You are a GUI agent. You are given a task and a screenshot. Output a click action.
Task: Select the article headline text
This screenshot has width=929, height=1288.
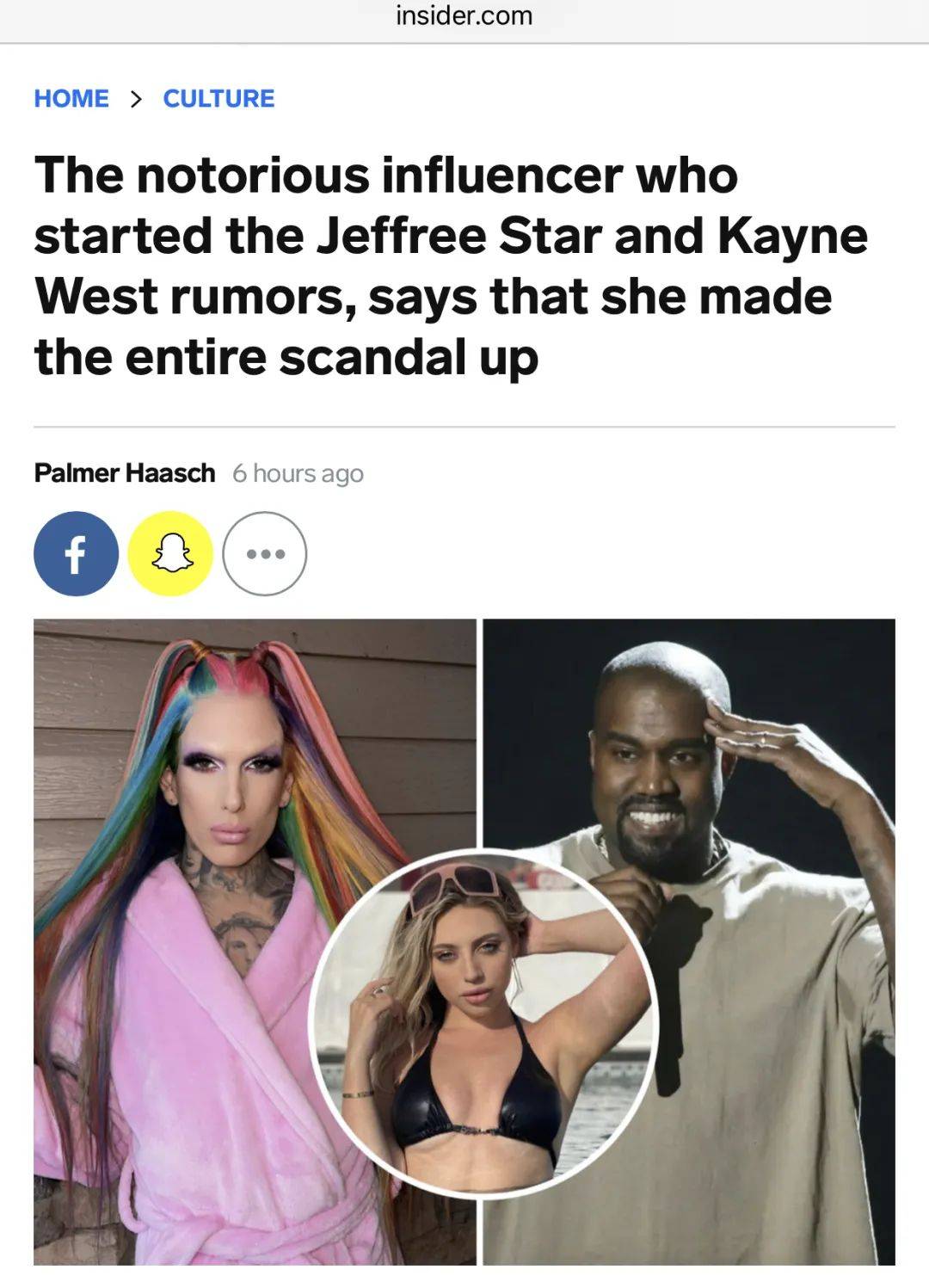(x=451, y=266)
